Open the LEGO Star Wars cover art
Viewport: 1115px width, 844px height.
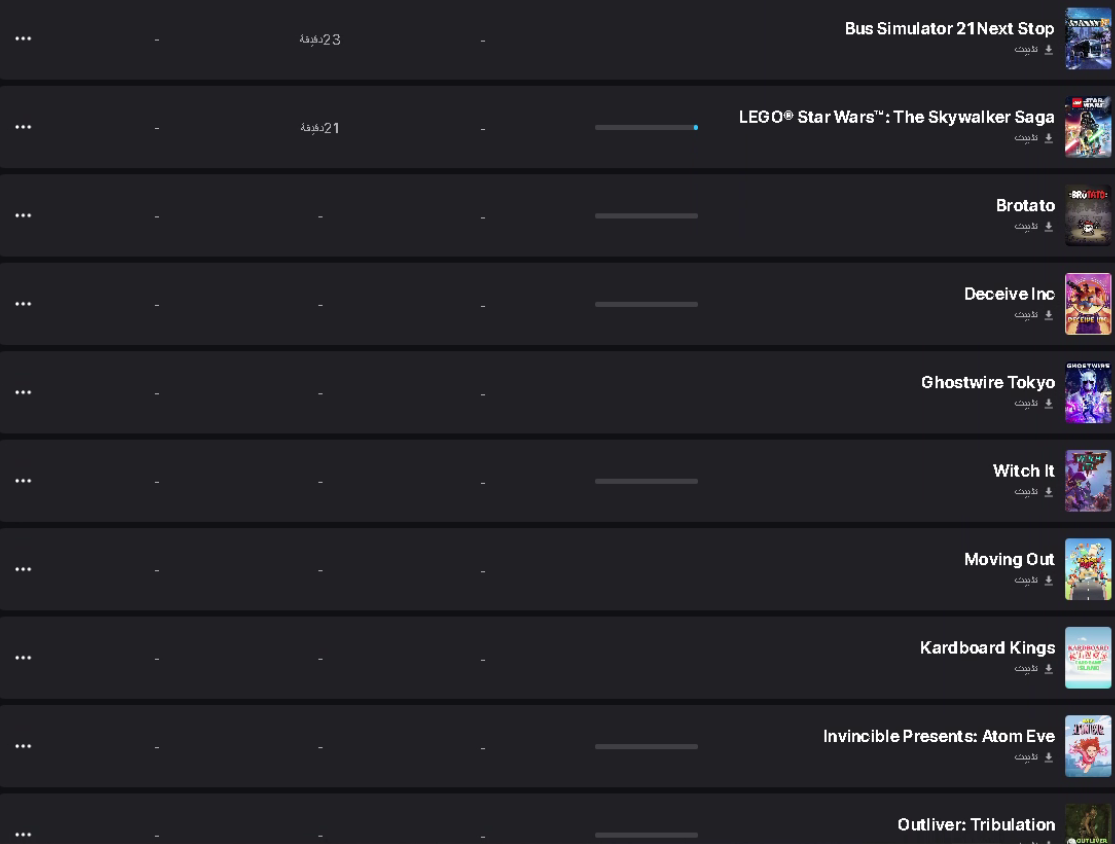(1088, 127)
